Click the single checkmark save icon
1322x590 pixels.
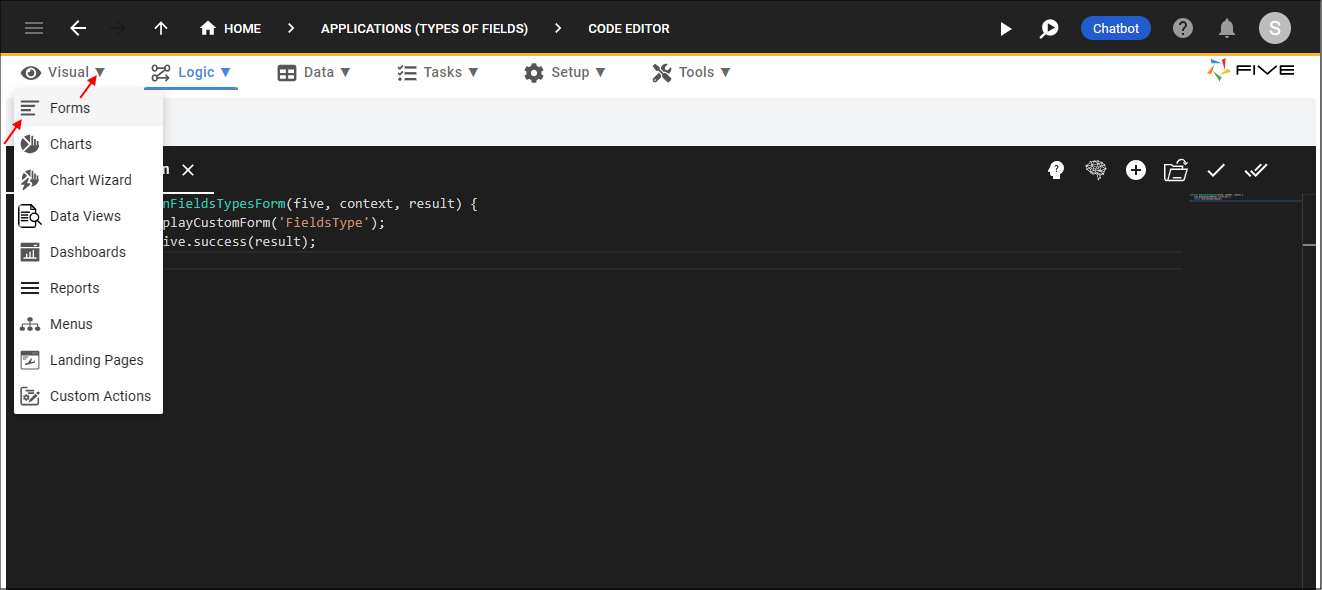[x=1216, y=170]
